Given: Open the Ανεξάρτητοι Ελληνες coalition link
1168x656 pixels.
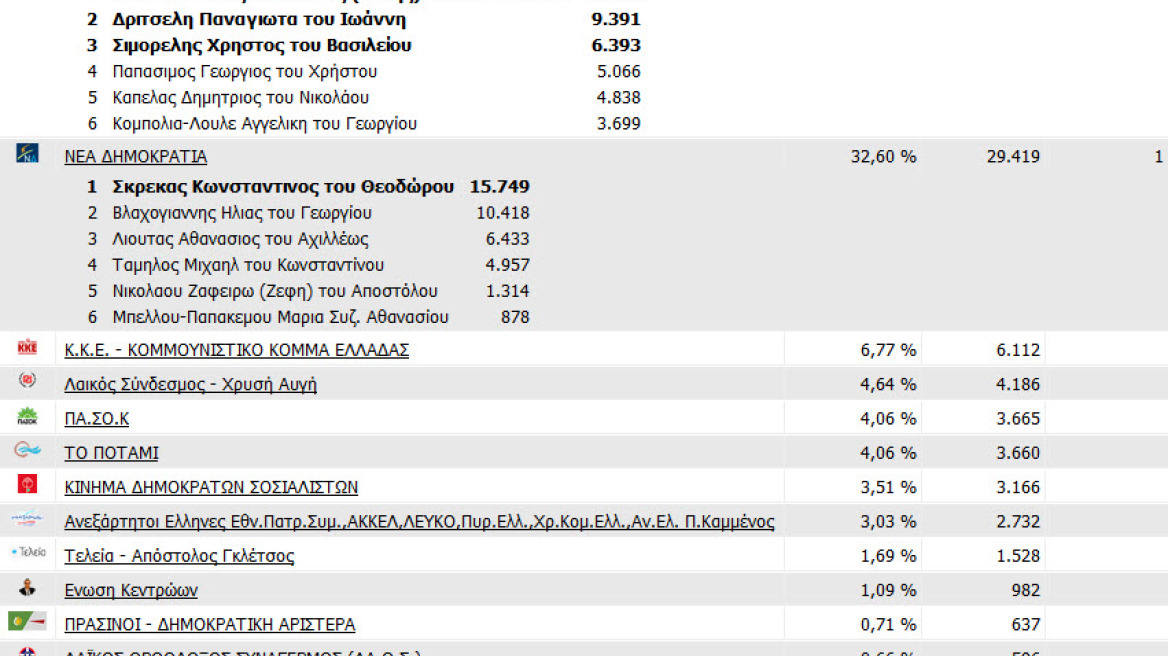Looking at the screenshot, I should coord(419,521).
